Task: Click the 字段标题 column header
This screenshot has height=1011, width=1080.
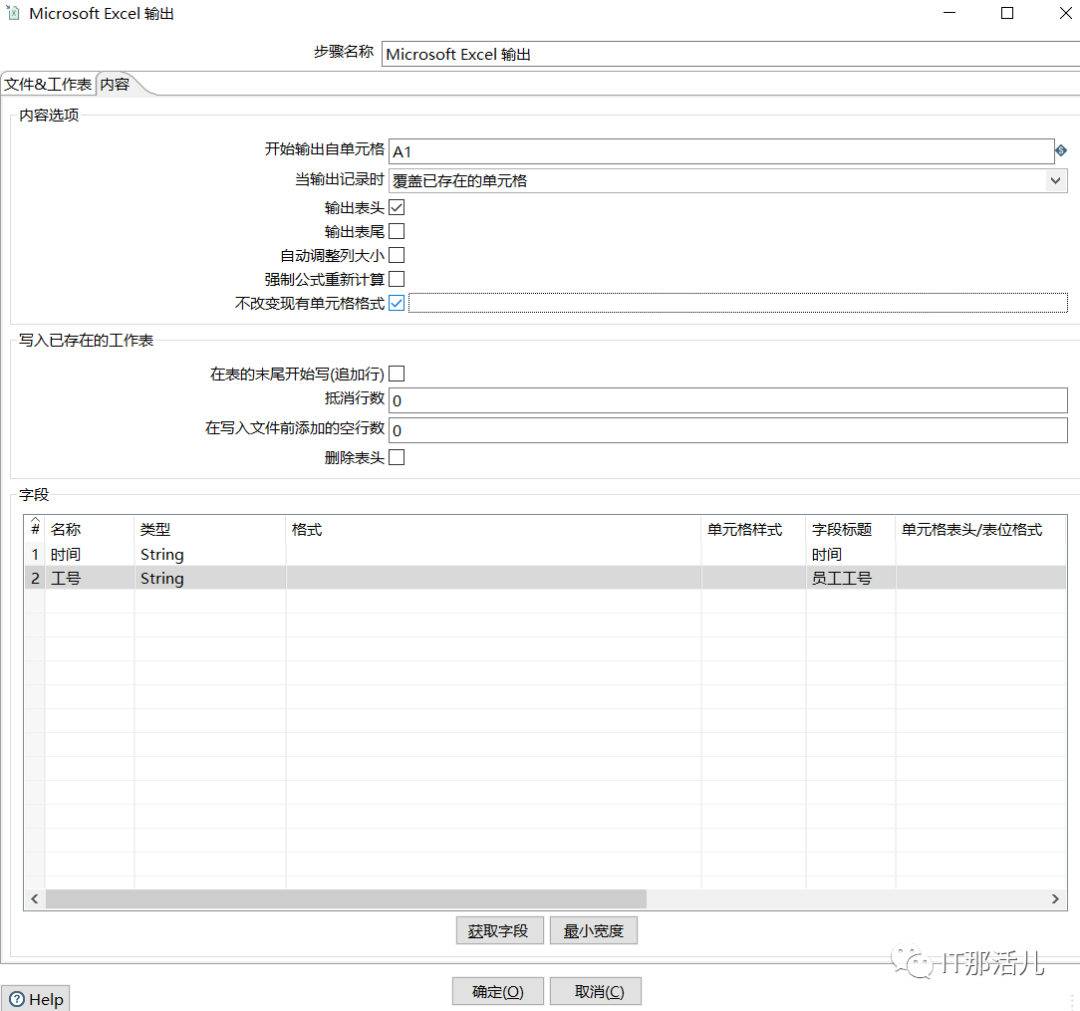Action: coord(851,530)
